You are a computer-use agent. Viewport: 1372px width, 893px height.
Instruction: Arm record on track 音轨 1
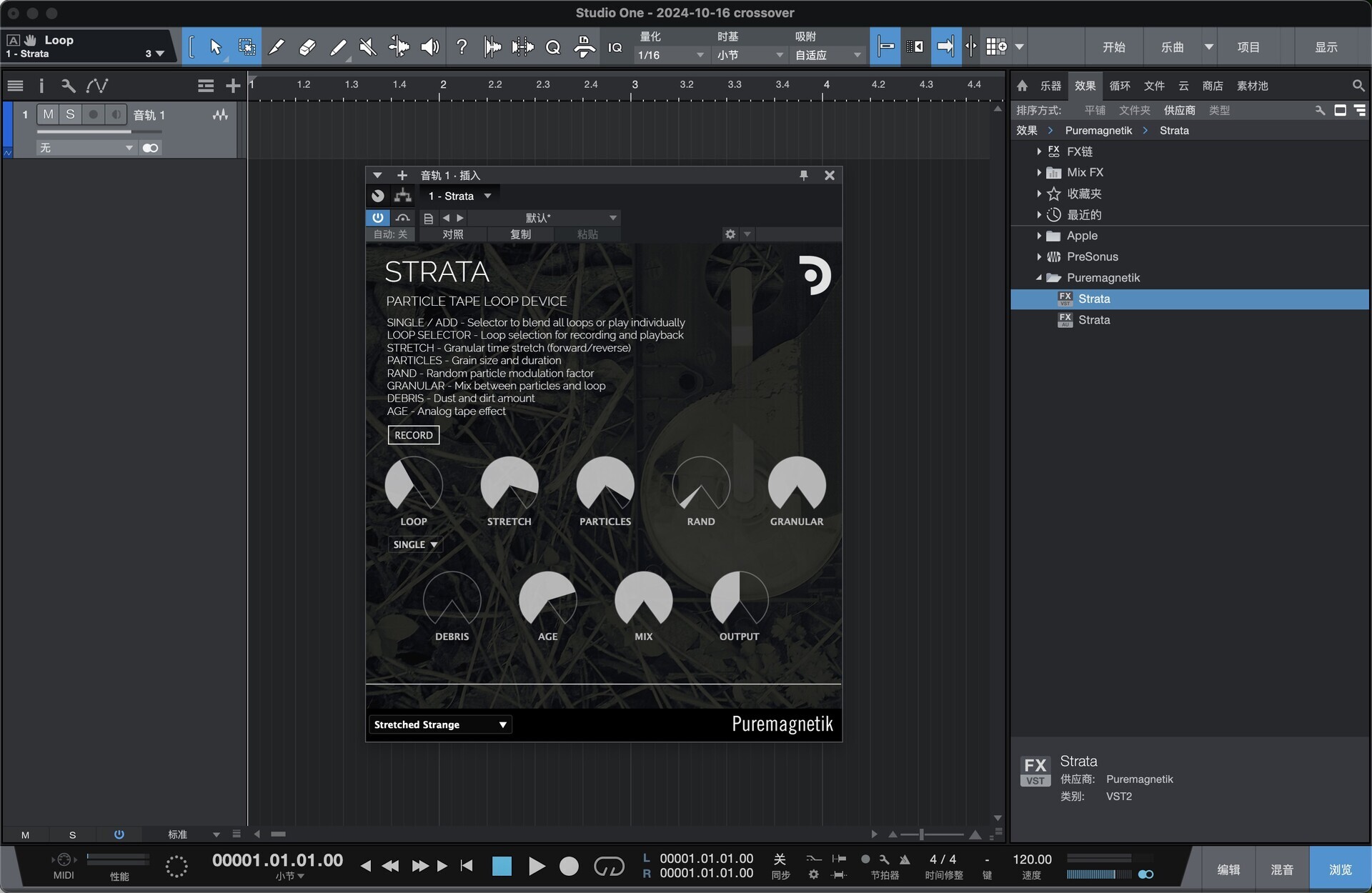[x=93, y=114]
